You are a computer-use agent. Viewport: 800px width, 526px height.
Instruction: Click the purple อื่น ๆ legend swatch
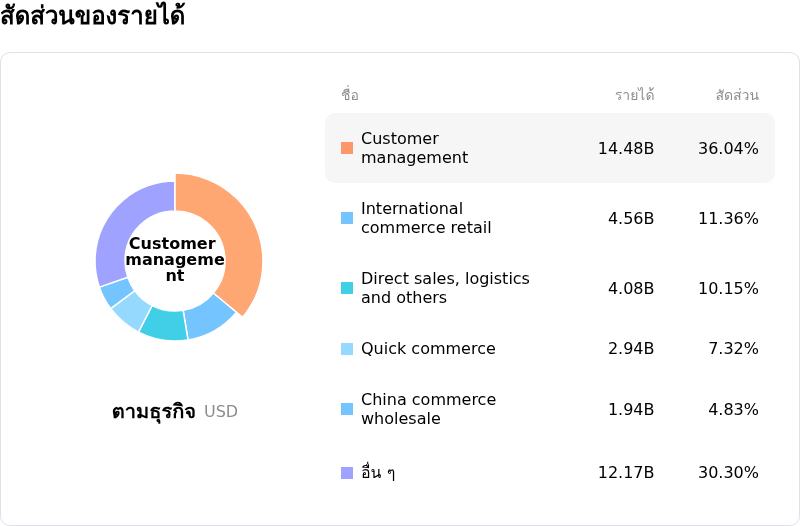347,473
